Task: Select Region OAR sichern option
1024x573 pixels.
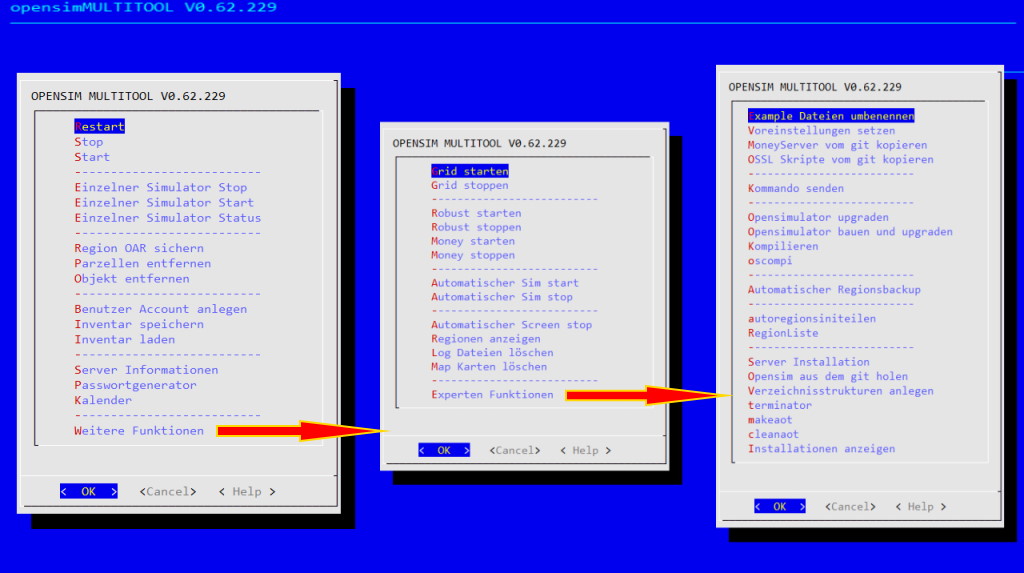Action: click(x=138, y=248)
